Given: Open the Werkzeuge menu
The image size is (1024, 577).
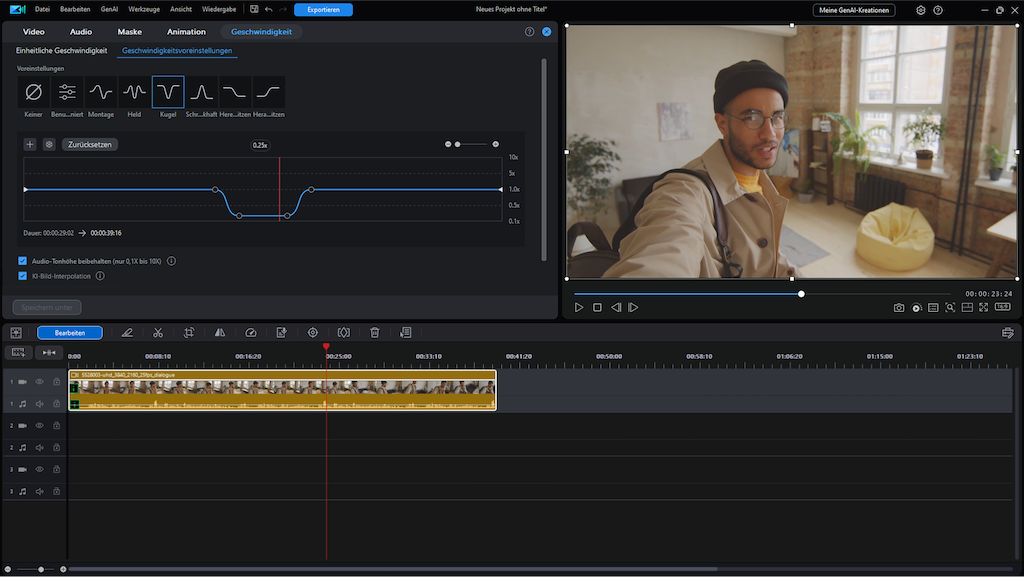Looking at the screenshot, I should tap(144, 10).
